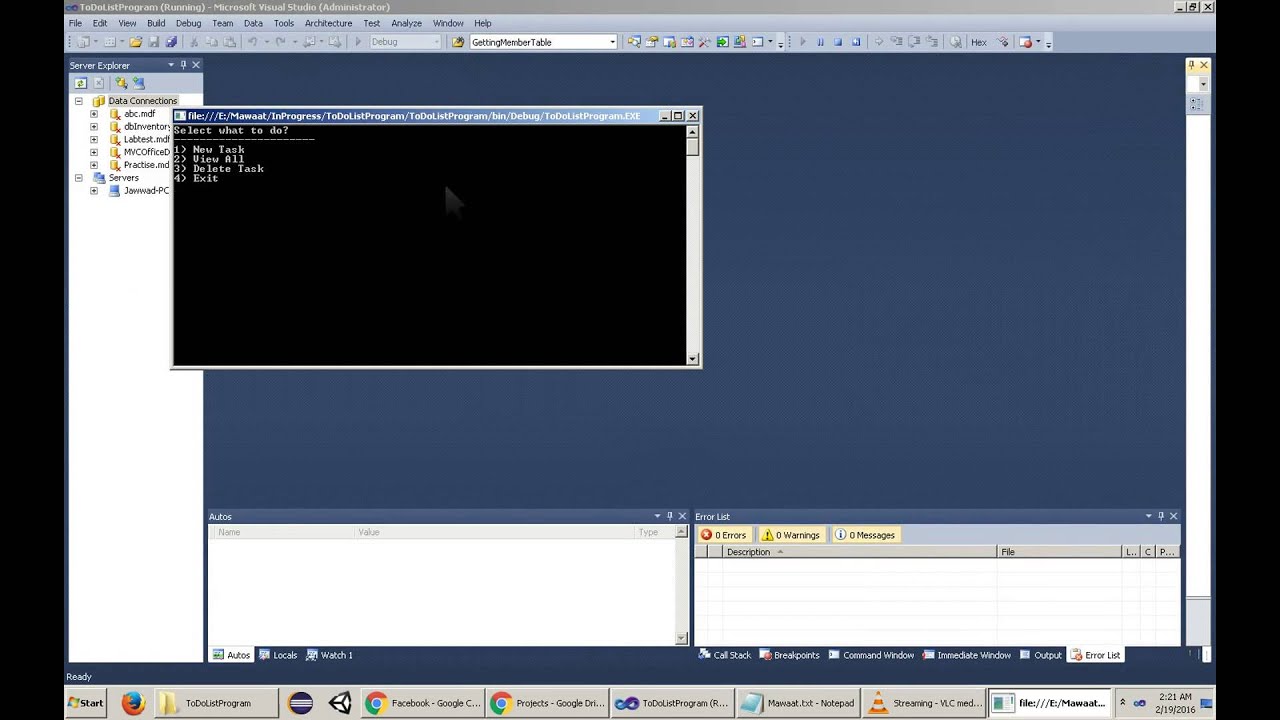Open Server Explorer window position dropdown

(171, 65)
